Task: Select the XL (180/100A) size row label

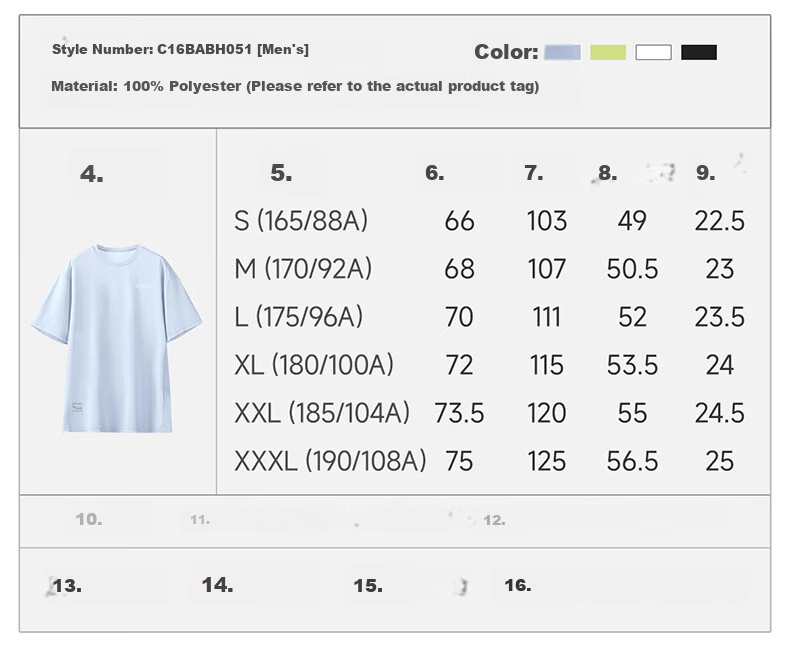Action: coord(314,365)
